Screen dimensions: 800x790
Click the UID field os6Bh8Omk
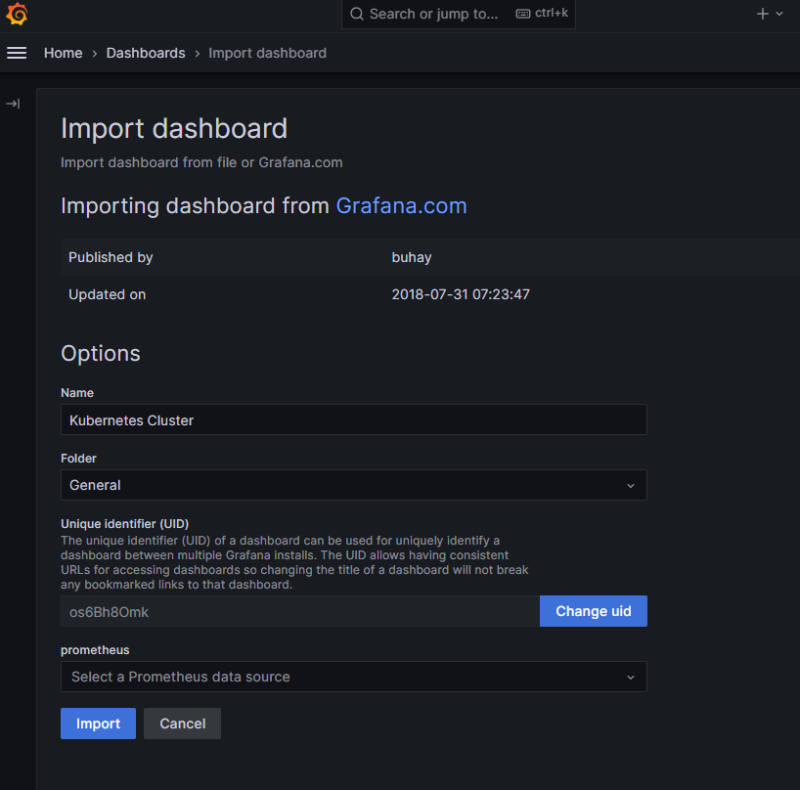click(x=300, y=611)
